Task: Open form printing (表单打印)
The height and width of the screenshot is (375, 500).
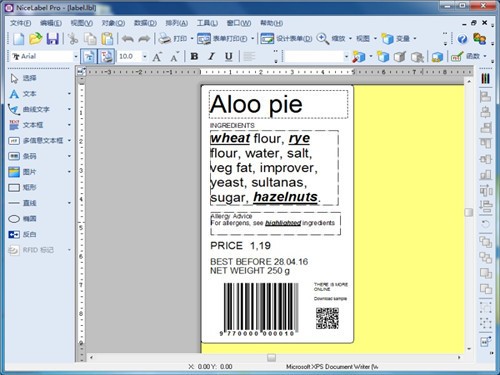Action: [x=222, y=39]
